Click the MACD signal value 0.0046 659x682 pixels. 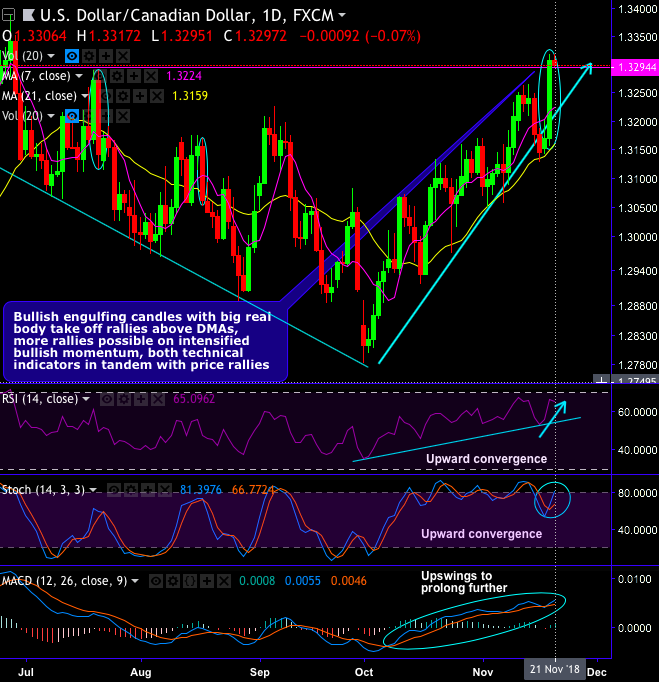tap(348, 581)
